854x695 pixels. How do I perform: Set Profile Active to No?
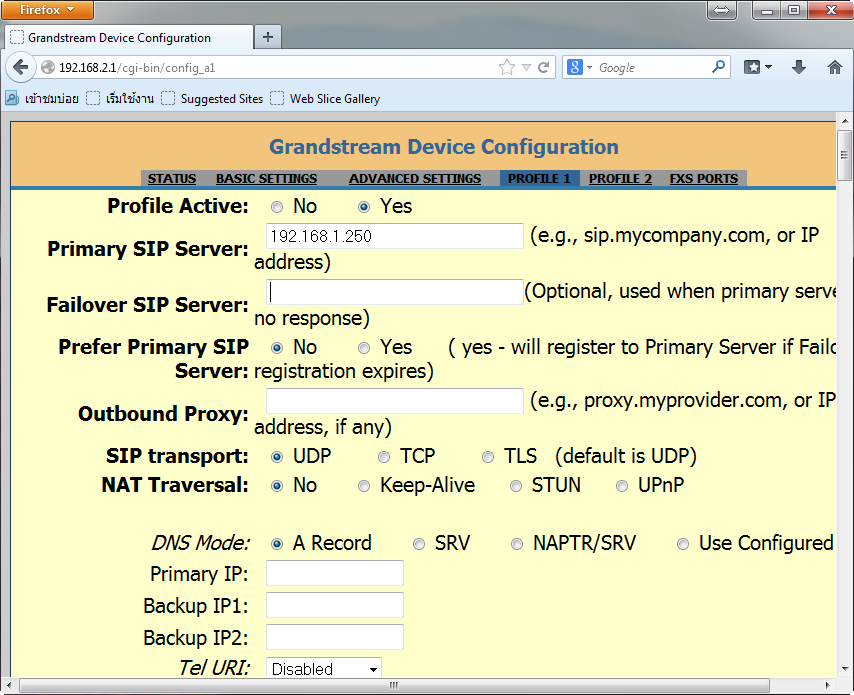pyautogui.click(x=277, y=207)
